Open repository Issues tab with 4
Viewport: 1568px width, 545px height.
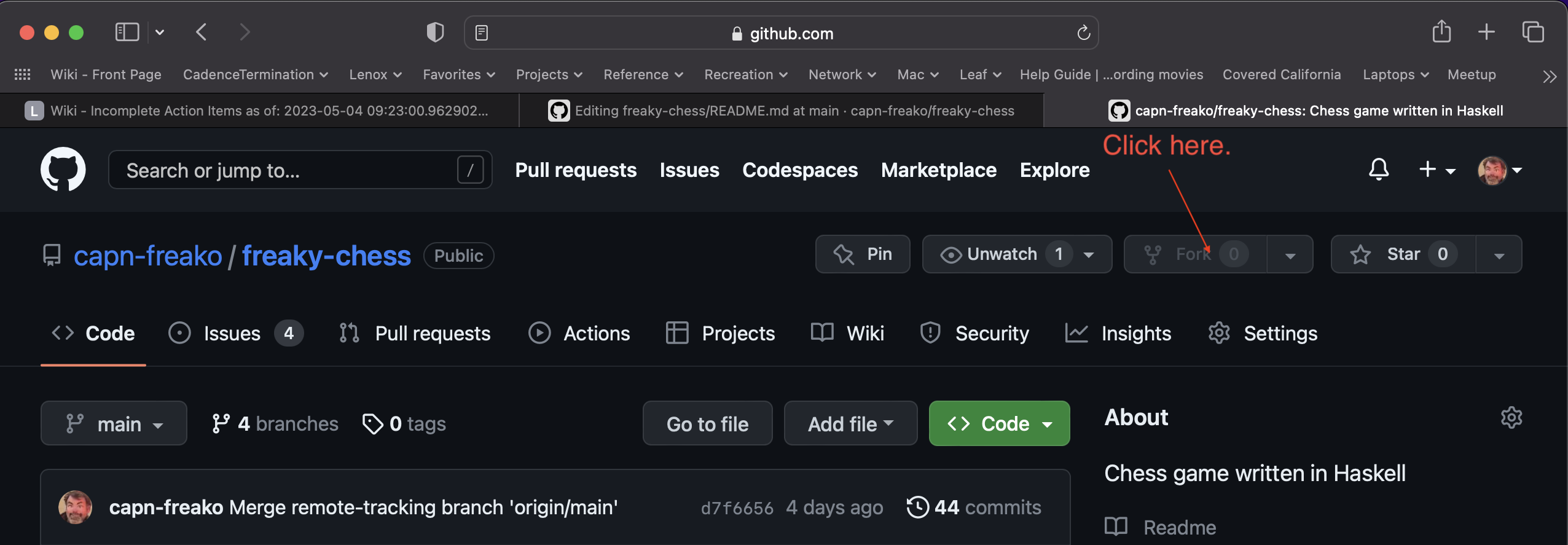pos(236,333)
